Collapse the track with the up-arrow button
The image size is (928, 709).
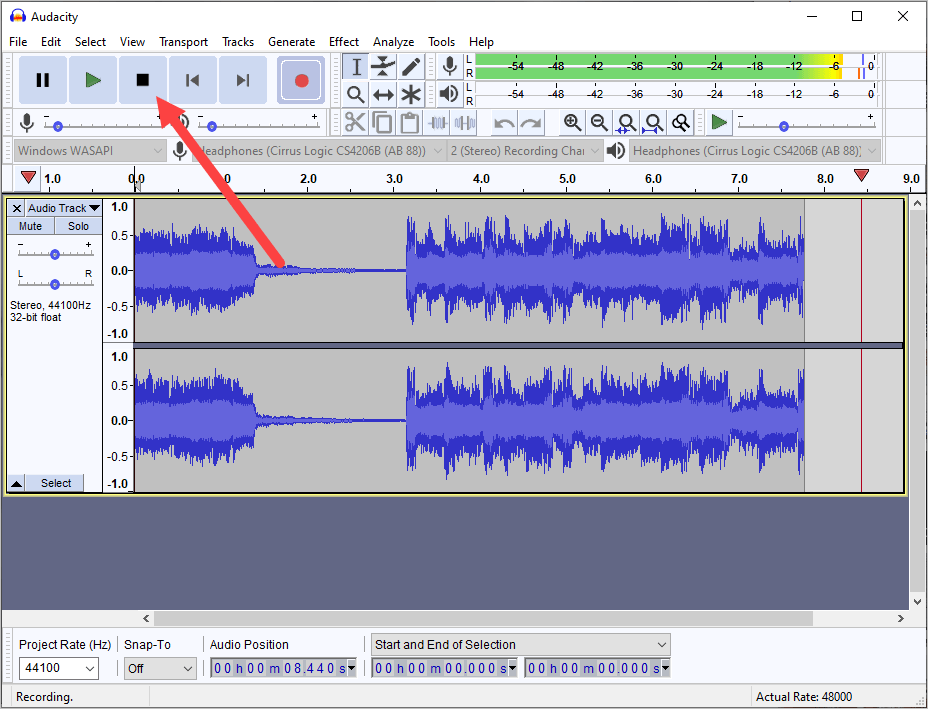click(17, 484)
